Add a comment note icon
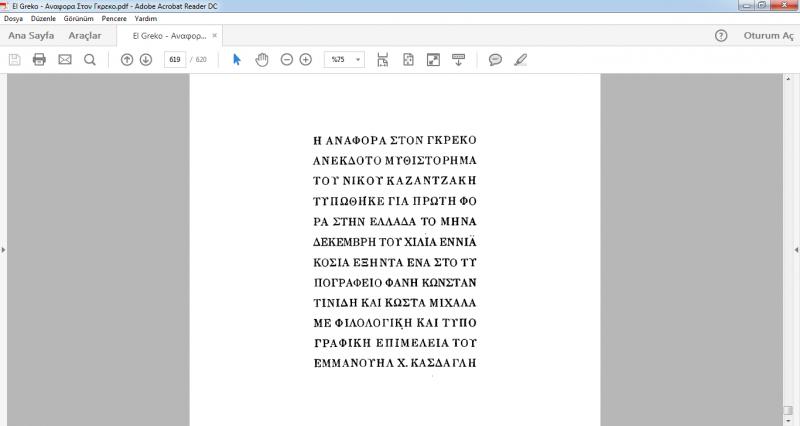 pyautogui.click(x=495, y=60)
